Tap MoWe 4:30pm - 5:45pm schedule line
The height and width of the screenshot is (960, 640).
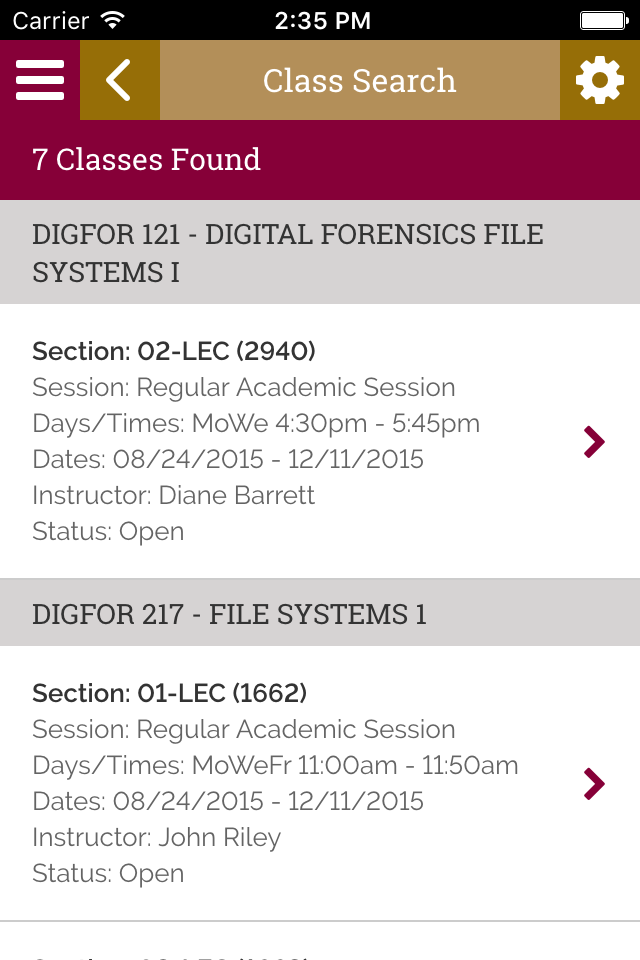(256, 423)
